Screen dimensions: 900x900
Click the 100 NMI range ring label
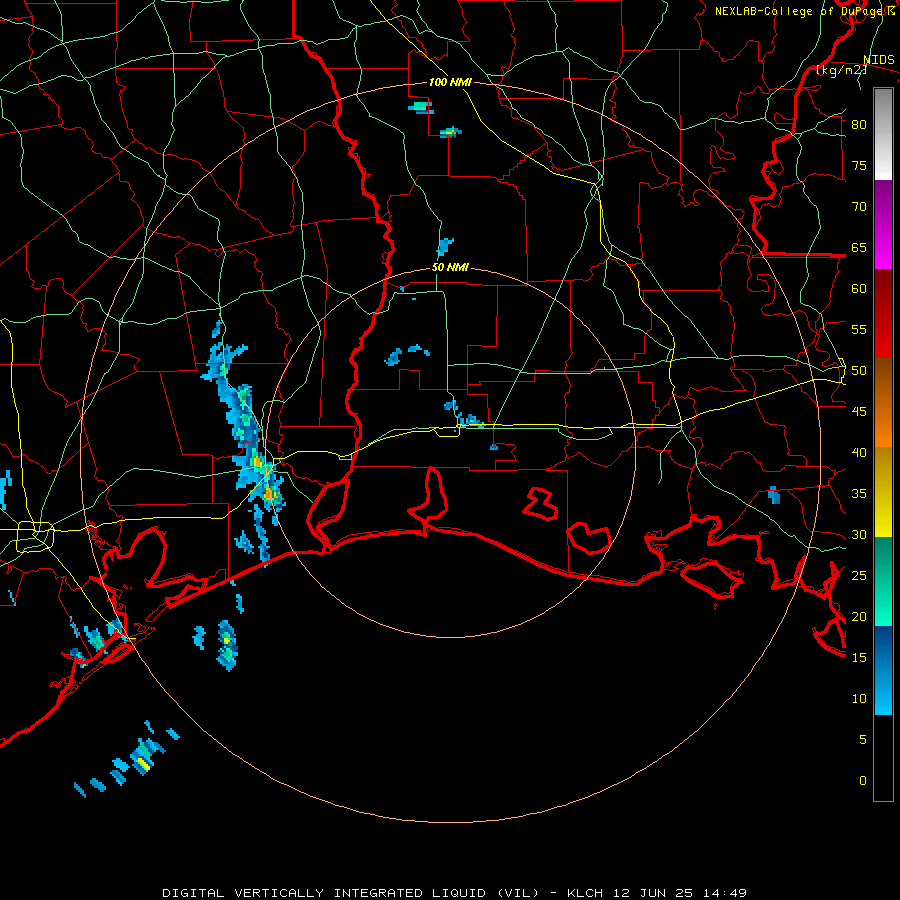[450, 83]
